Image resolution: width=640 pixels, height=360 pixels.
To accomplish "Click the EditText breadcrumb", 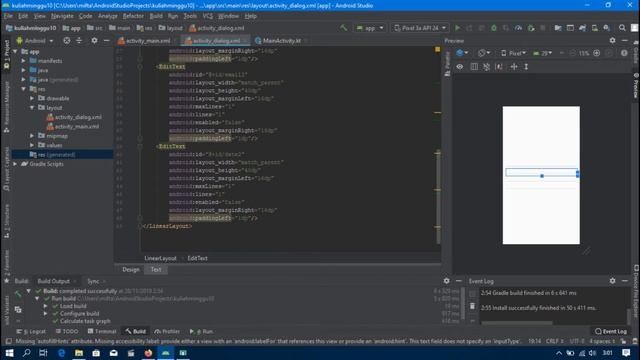I will [x=198, y=258].
